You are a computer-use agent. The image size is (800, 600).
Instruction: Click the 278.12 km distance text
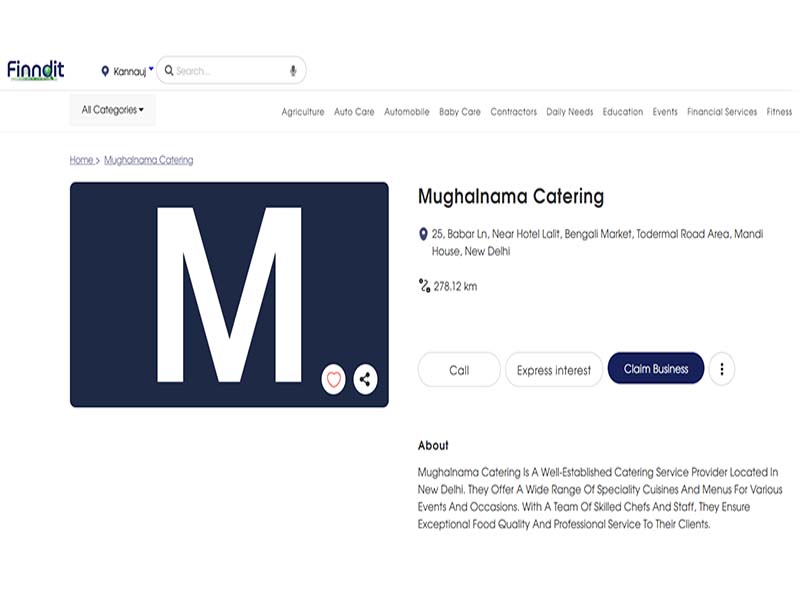click(455, 287)
